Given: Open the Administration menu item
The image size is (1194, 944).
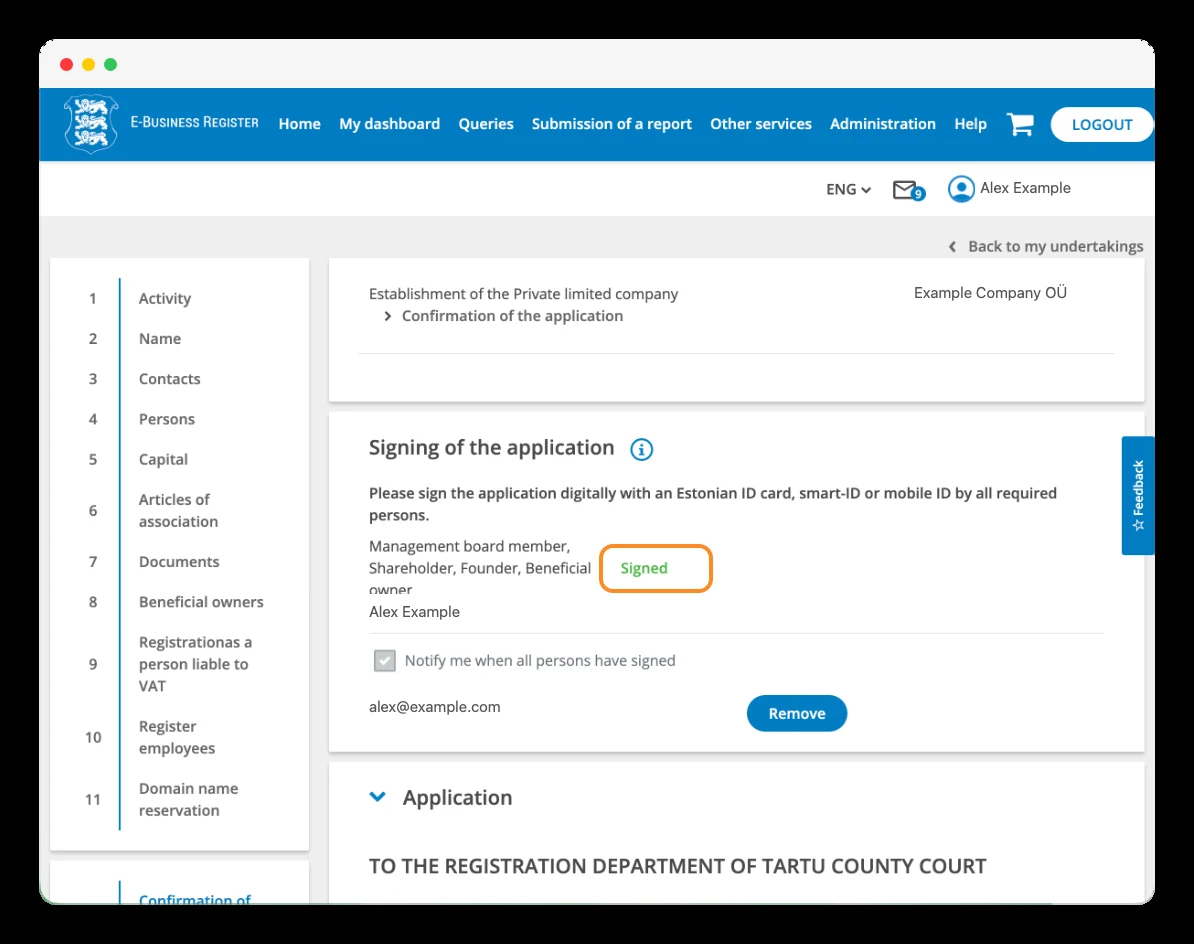Looking at the screenshot, I should [x=883, y=124].
